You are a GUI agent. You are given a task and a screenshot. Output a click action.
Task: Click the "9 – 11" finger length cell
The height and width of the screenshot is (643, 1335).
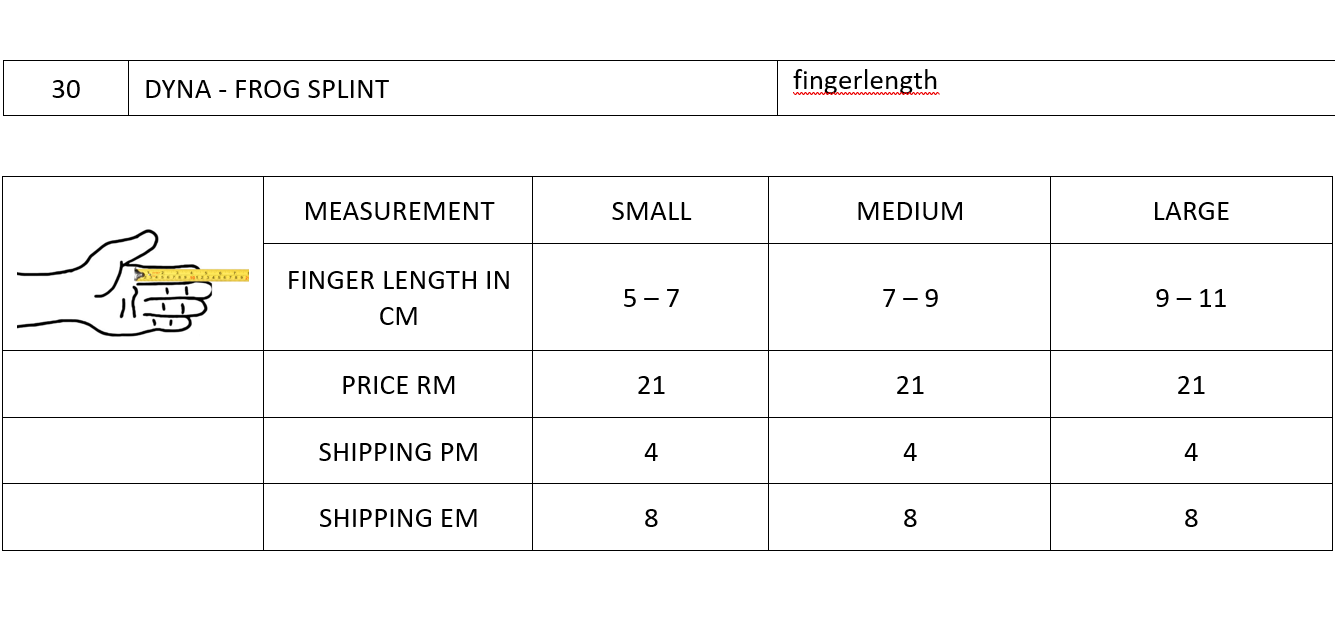(1191, 298)
